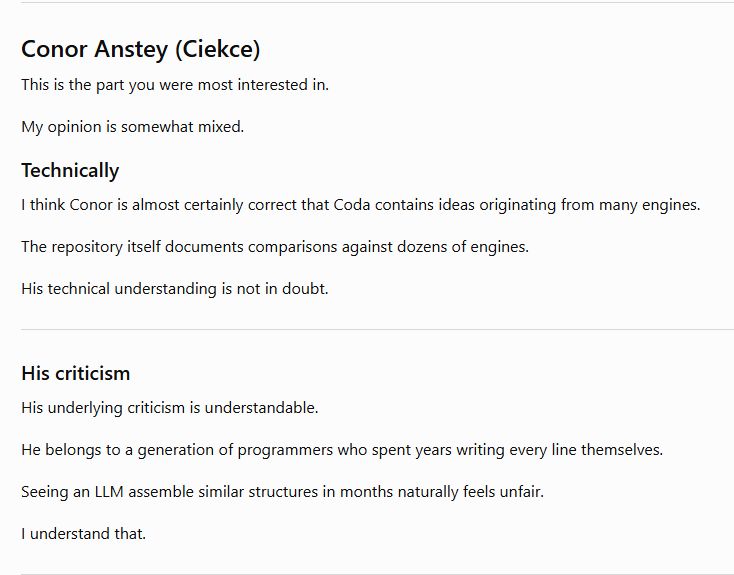Click the sentence 'Seeing an LLM assemble similar structures'
The height and width of the screenshot is (575, 734).
[282, 492]
